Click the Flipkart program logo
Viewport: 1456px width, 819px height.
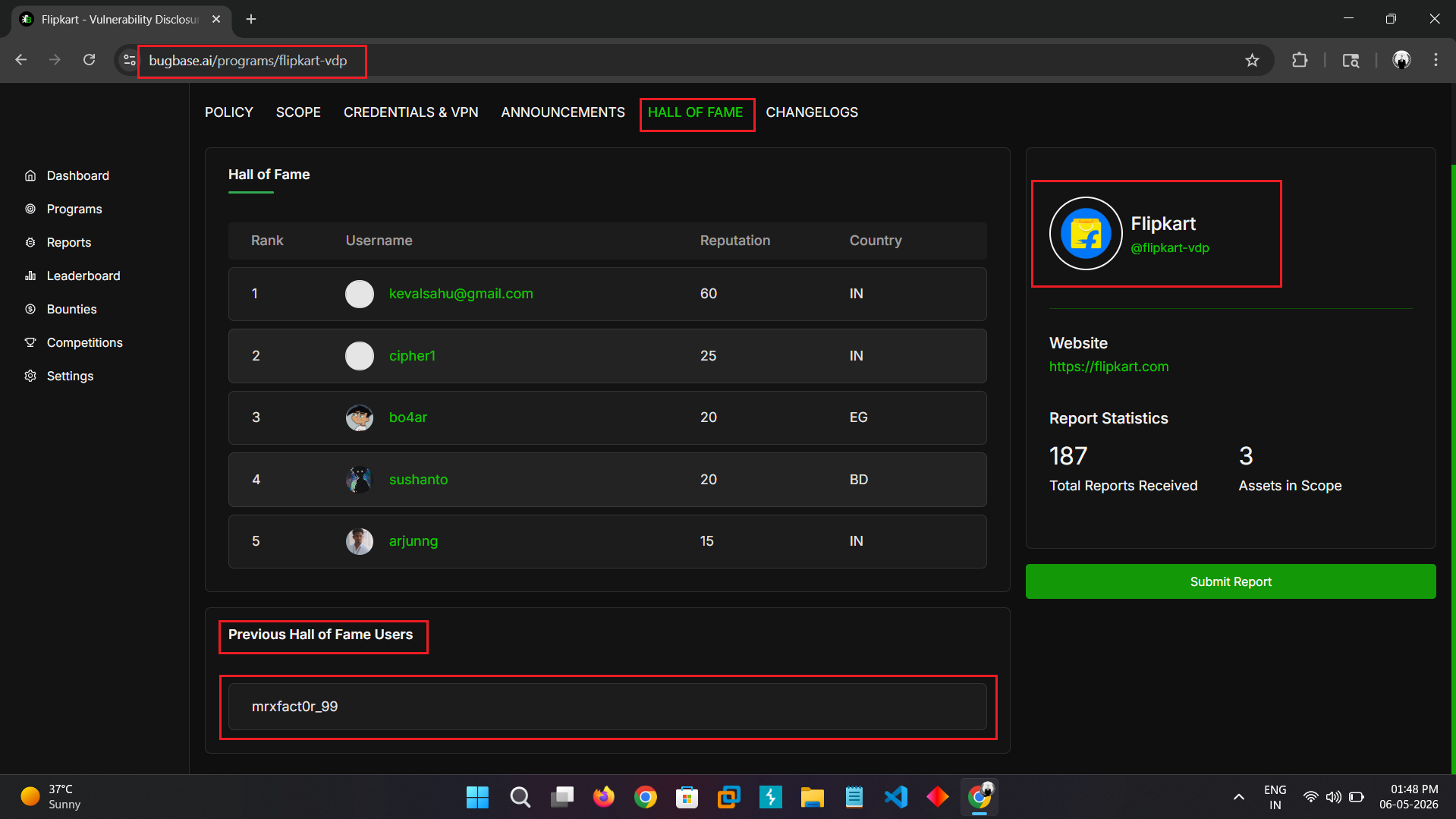click(x=1086, y=233)
